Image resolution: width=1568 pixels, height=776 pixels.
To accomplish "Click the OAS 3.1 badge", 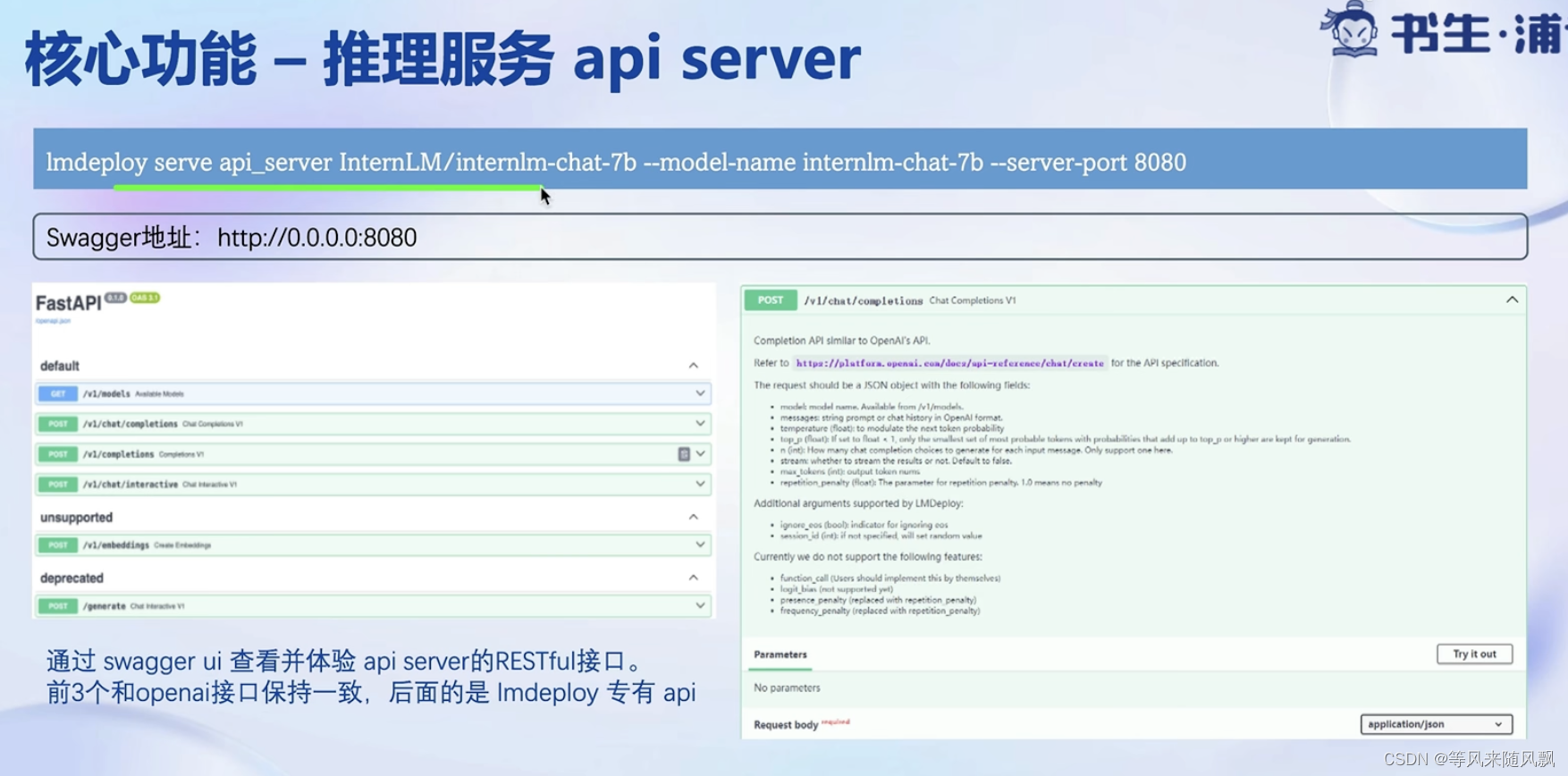I will [x=145, y=298].
